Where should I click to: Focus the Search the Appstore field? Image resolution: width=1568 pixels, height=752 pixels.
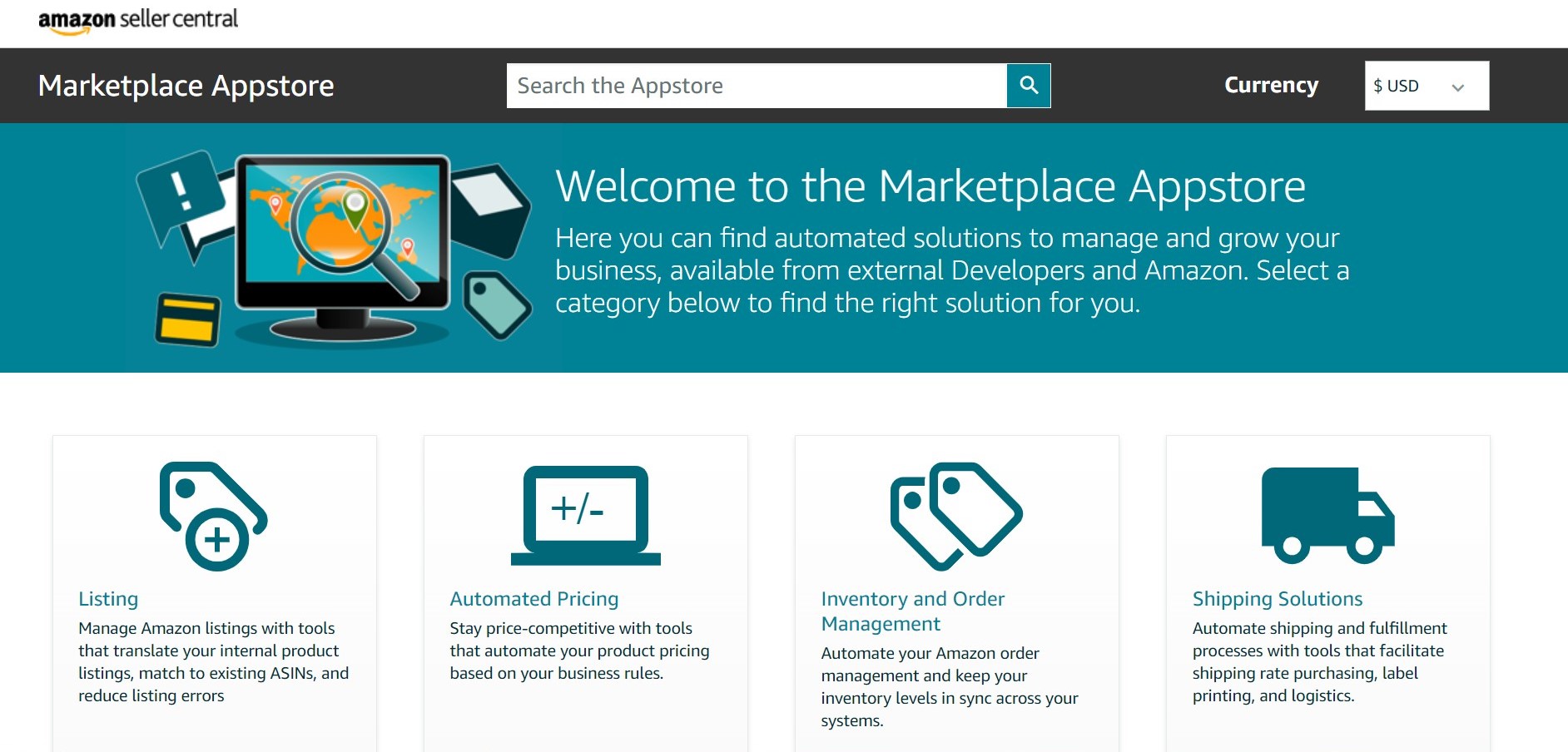[x=757, y=86]
